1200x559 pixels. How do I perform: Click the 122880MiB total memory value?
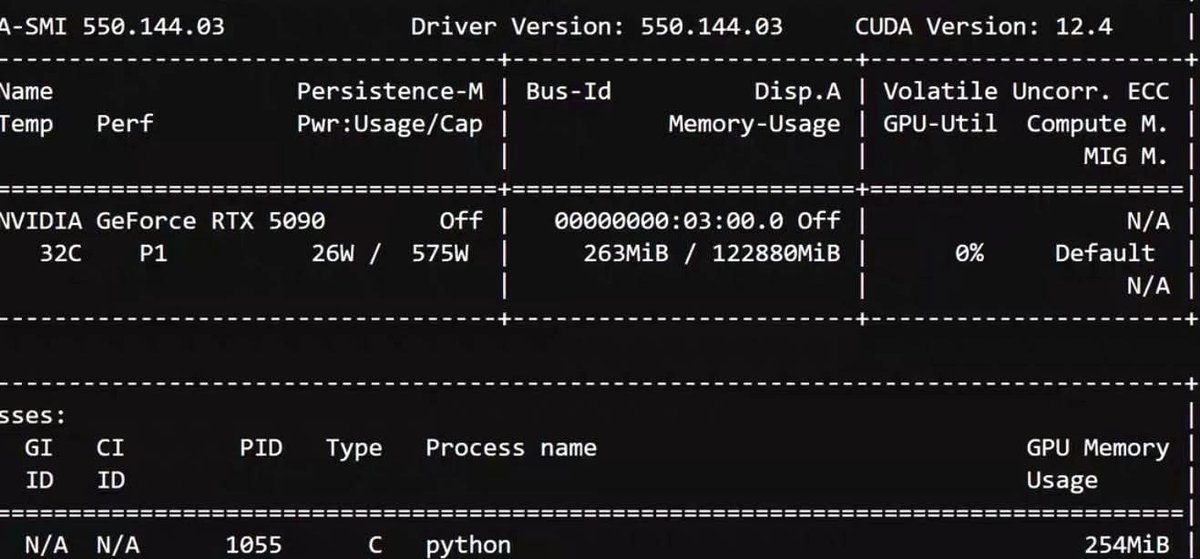776,253
